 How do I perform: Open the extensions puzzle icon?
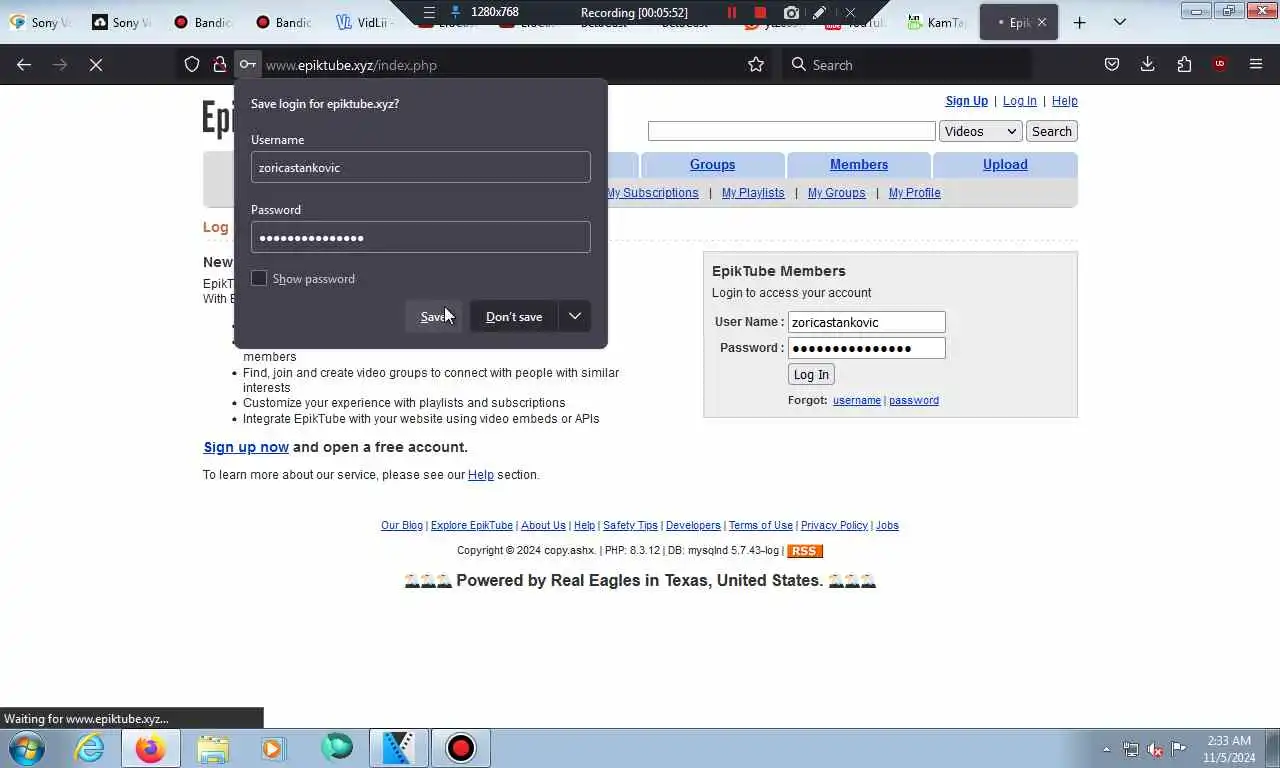1184,65
